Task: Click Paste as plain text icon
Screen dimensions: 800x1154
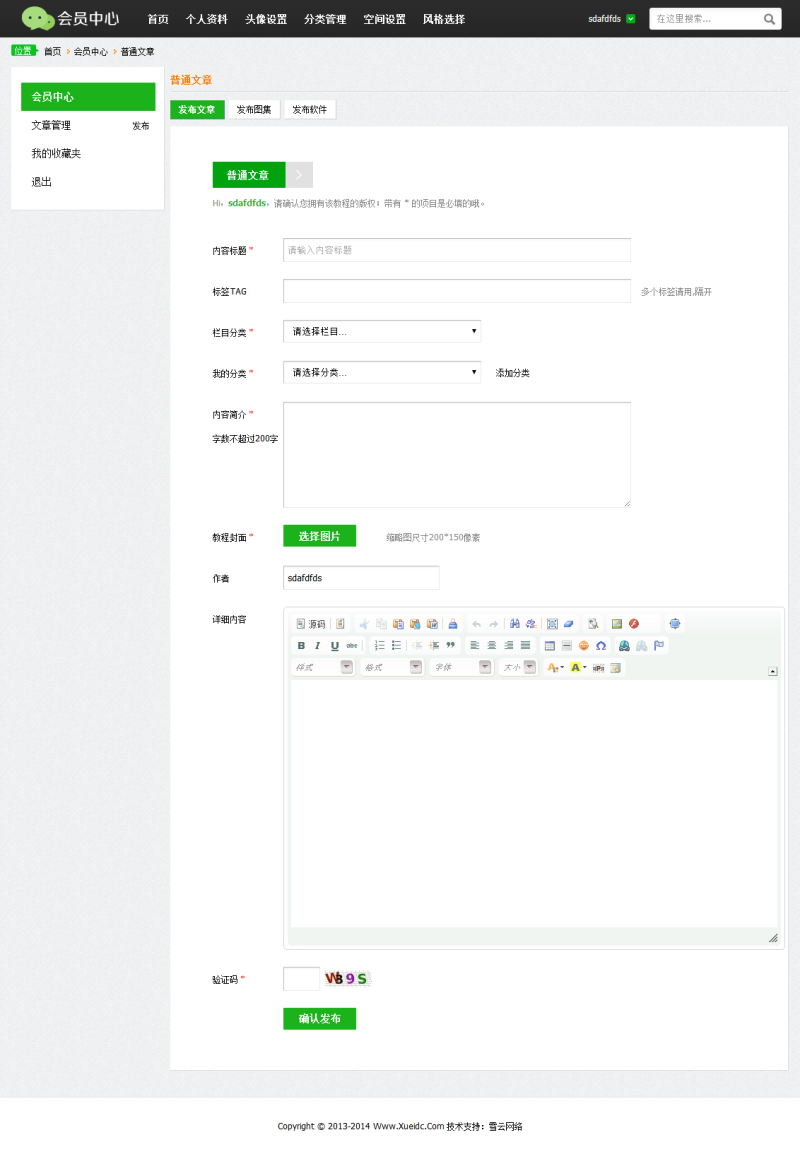Action: click(415, 624)
